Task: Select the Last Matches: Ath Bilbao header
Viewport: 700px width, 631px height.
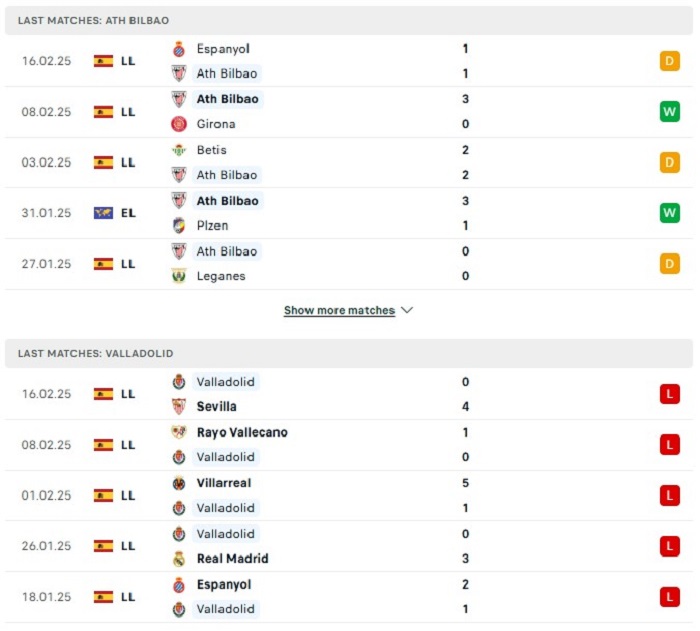Action: [x=349, y=20]
